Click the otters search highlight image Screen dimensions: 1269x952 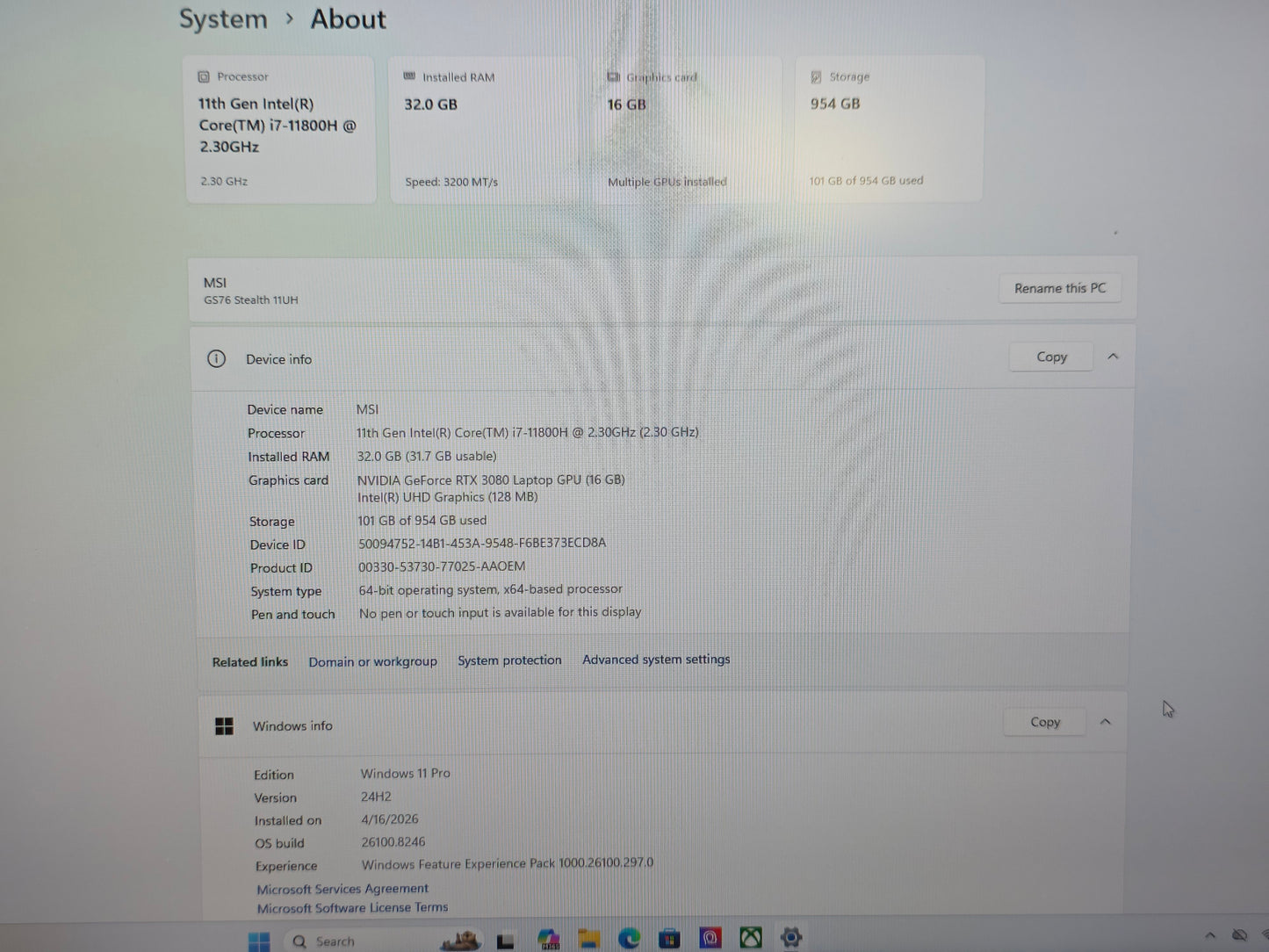462,941
